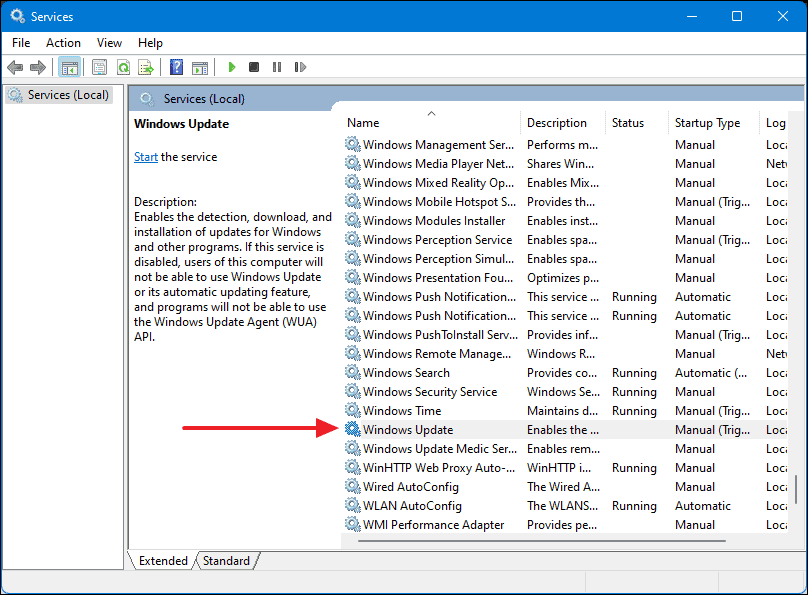
Task: Click the Start the service link
Action: pos(146,157)
